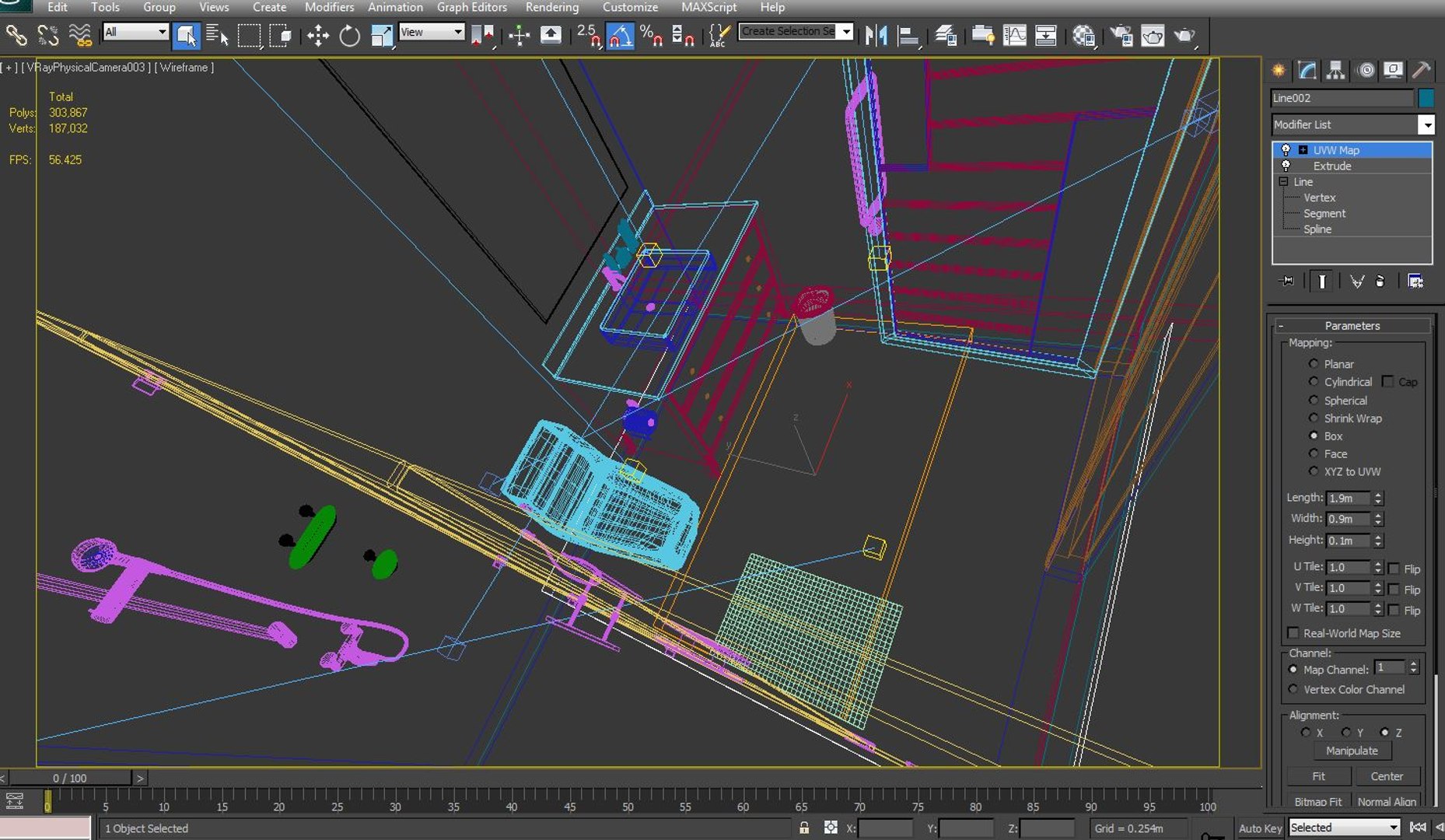Switch to the Hierarchy panel tab
Viewport: 1445px width, 840px height.
pos(1335,71)
